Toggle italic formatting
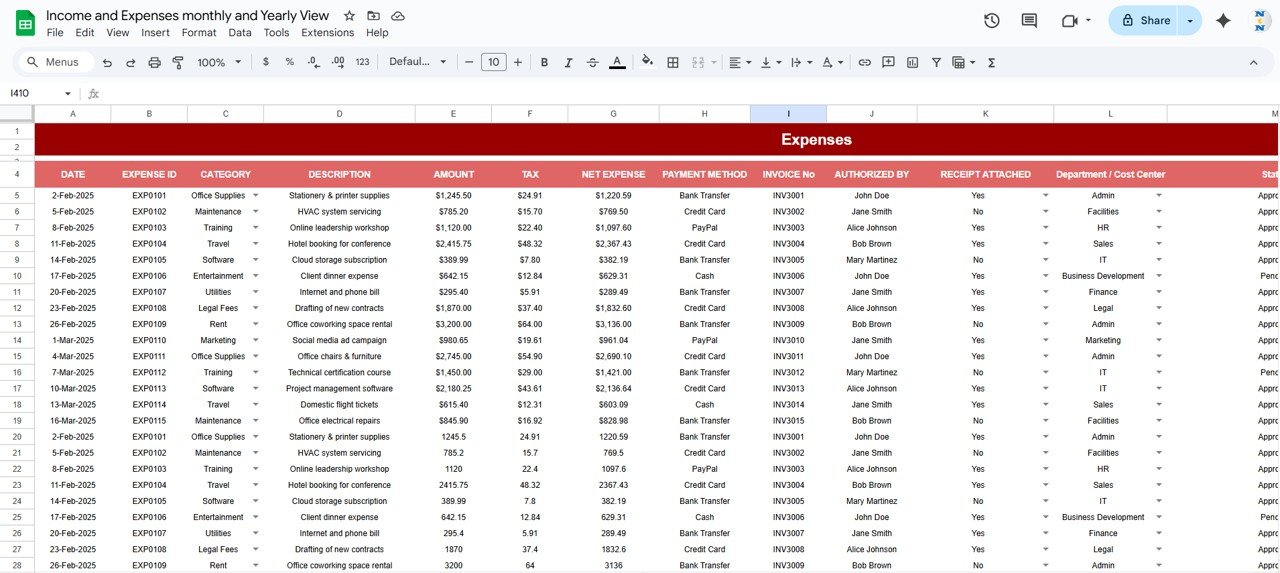1280x573 pixels. tap(568, 62)
